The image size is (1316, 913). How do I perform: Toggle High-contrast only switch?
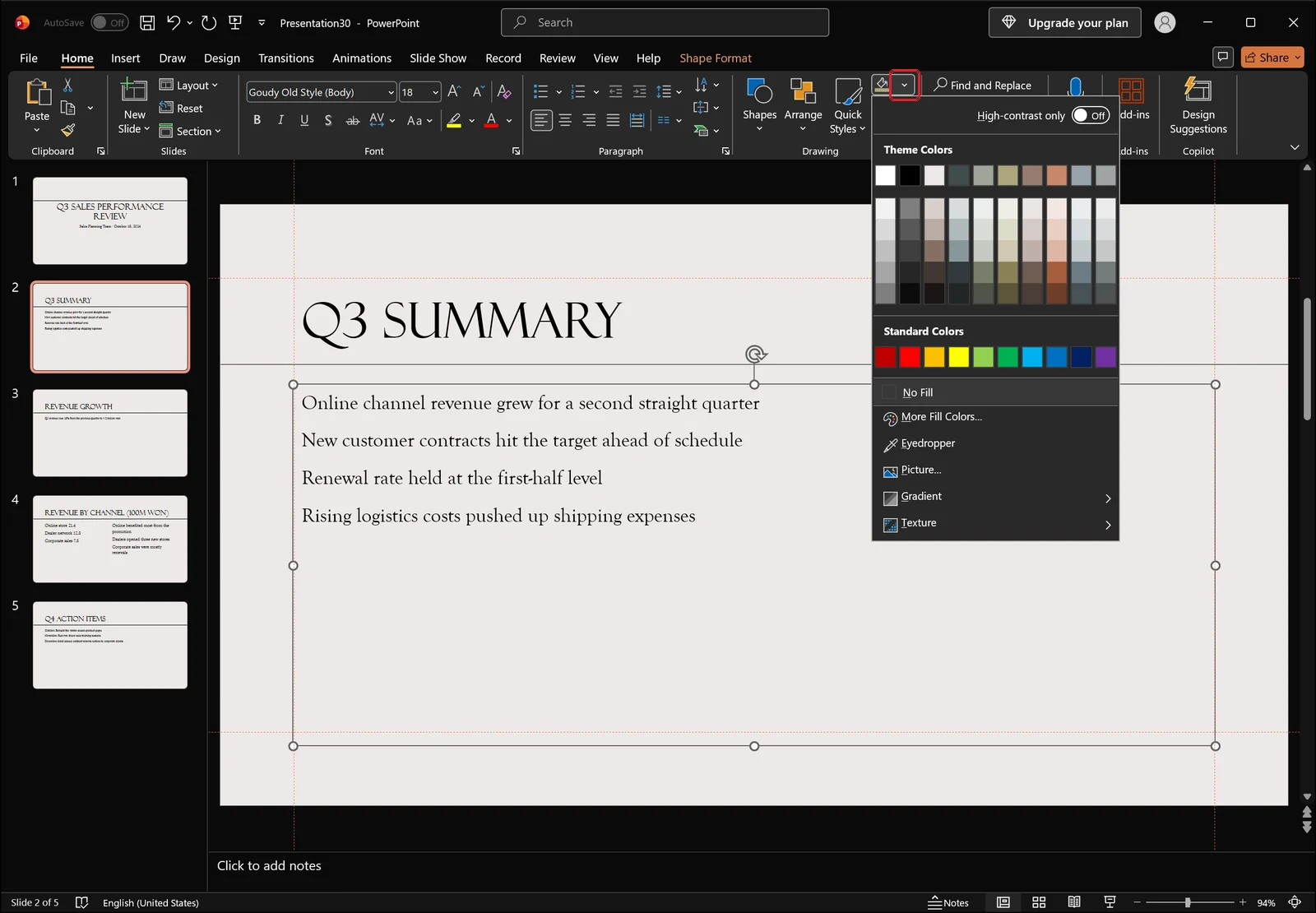pyautogui.click(x=1091, y=116)
